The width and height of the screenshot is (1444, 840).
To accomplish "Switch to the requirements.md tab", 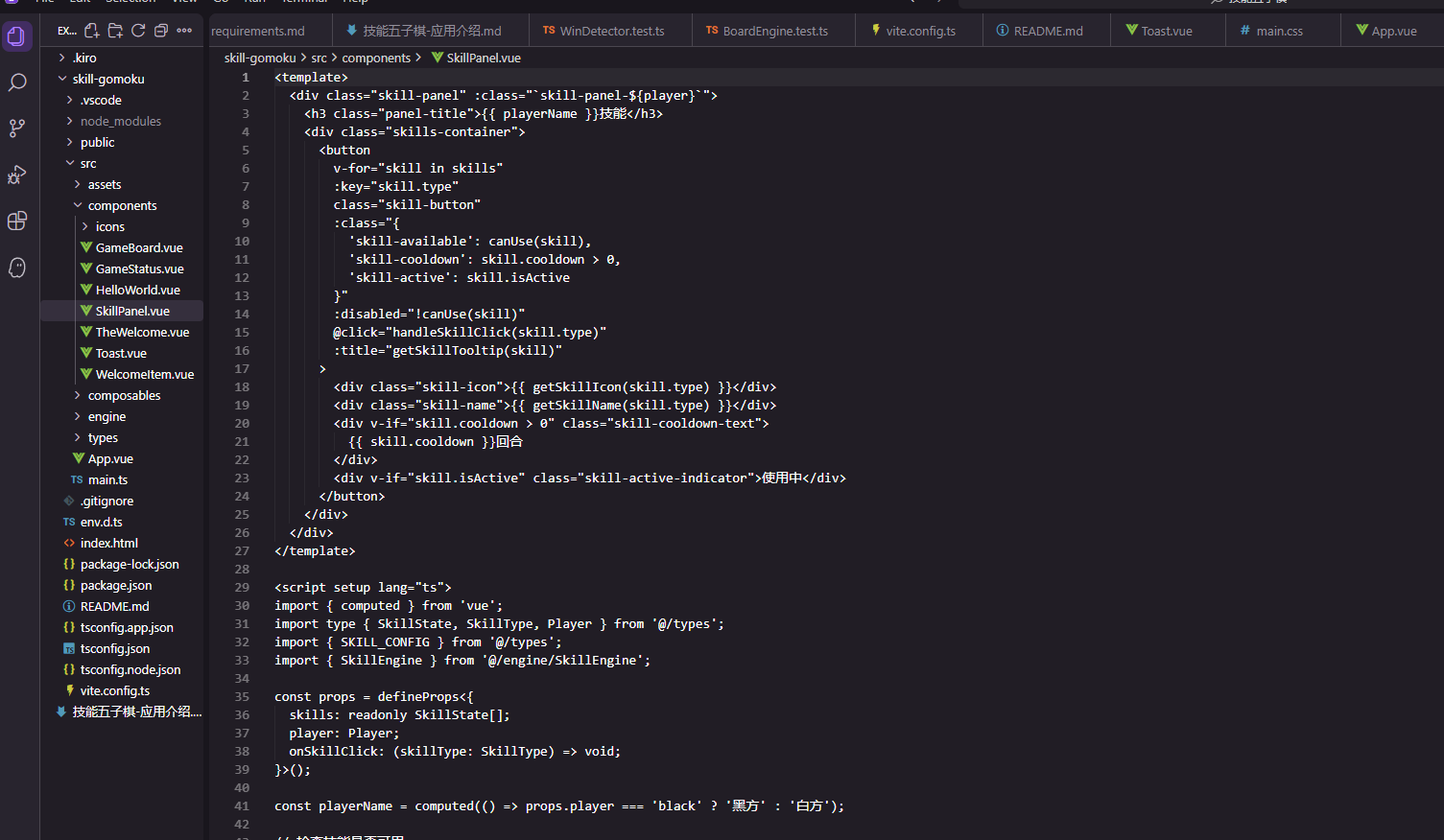I will 270,31.
